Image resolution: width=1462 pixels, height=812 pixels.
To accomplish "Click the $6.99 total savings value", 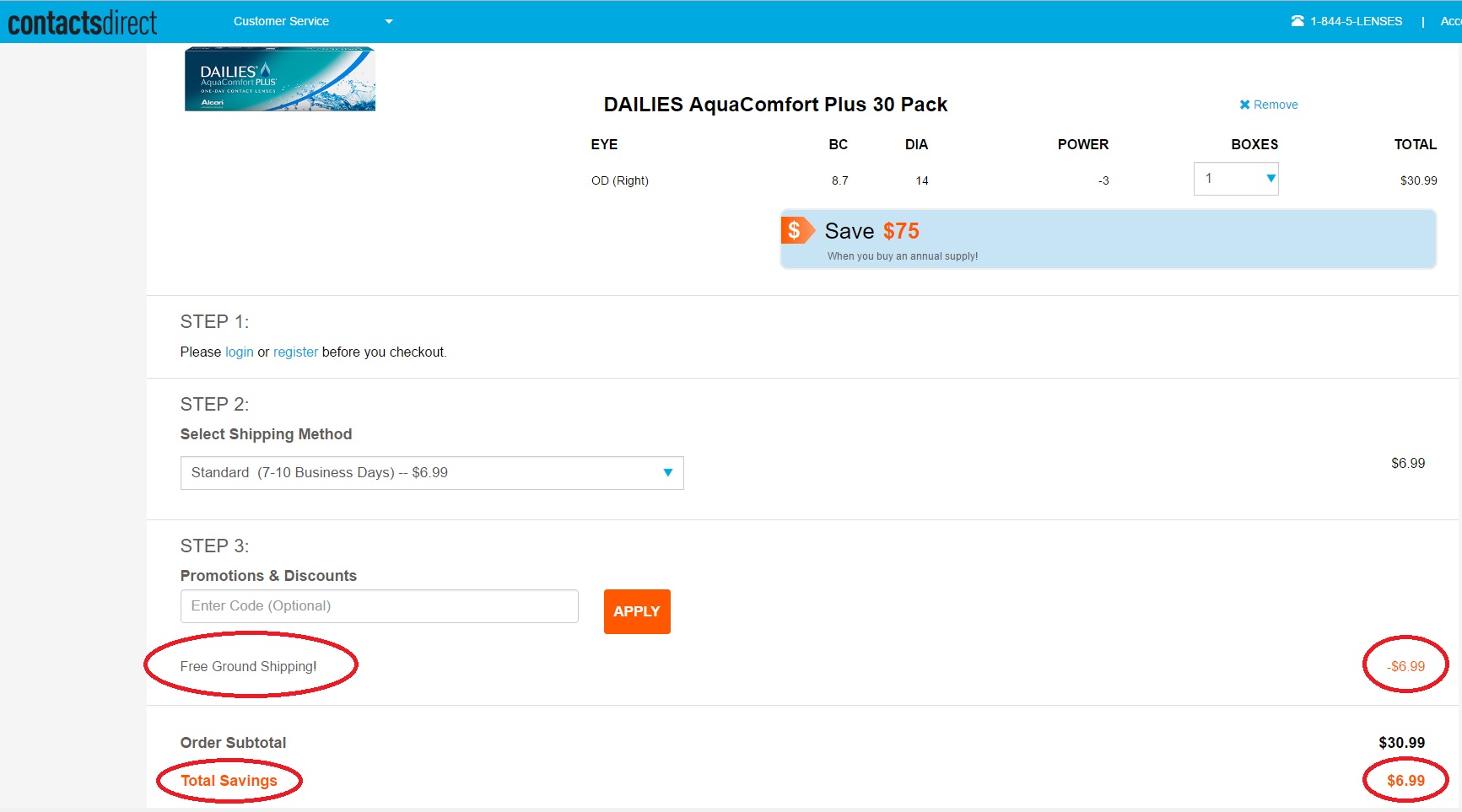I will coord(1405,781).
